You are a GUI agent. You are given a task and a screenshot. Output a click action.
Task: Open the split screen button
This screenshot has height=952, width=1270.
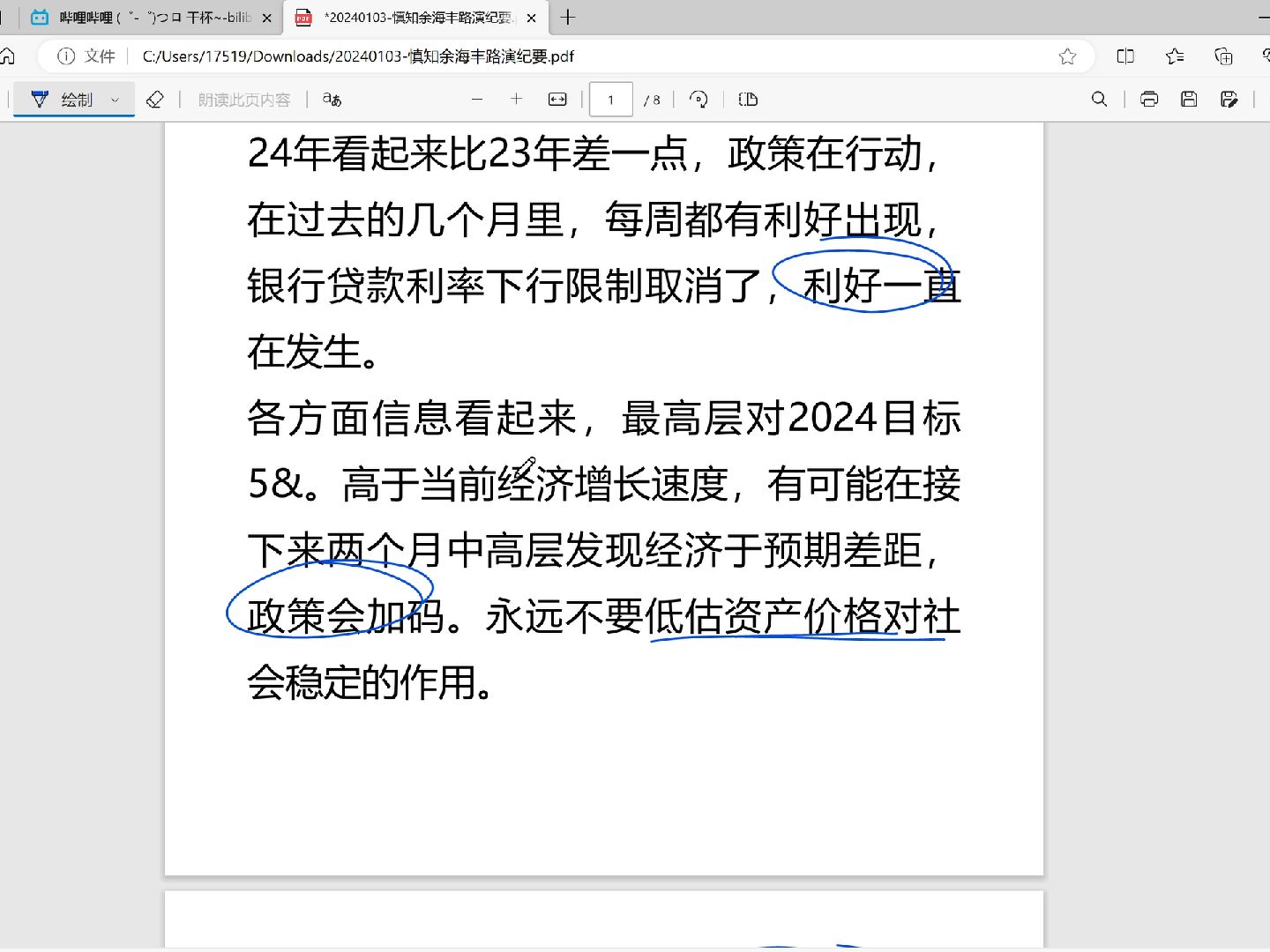[x=1125, y=56]
